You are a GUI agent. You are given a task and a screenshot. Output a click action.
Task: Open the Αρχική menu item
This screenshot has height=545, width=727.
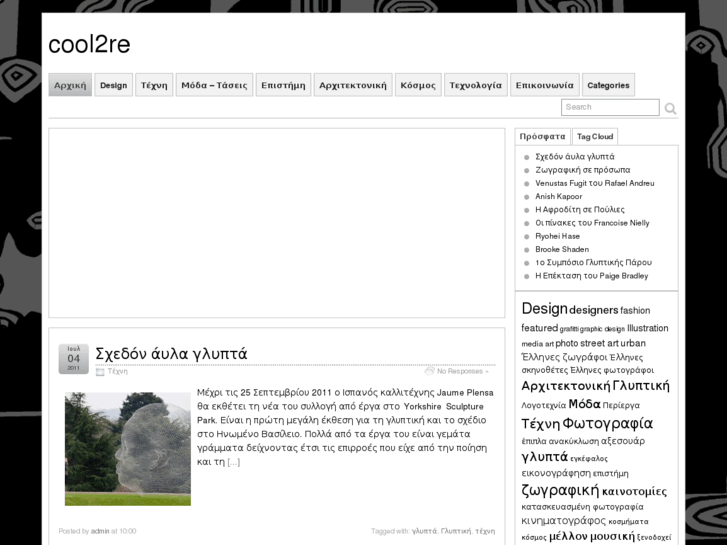(70, 85)
